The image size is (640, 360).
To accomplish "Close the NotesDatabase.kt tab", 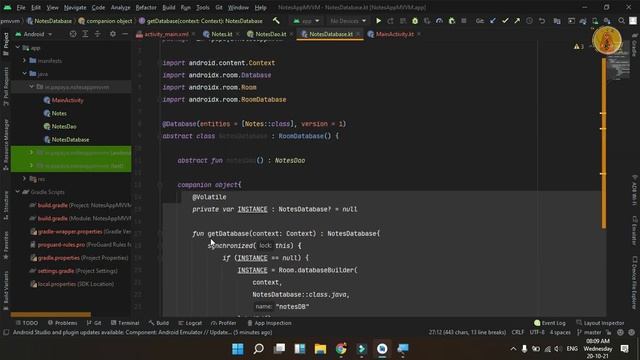I will pos(358,34).
